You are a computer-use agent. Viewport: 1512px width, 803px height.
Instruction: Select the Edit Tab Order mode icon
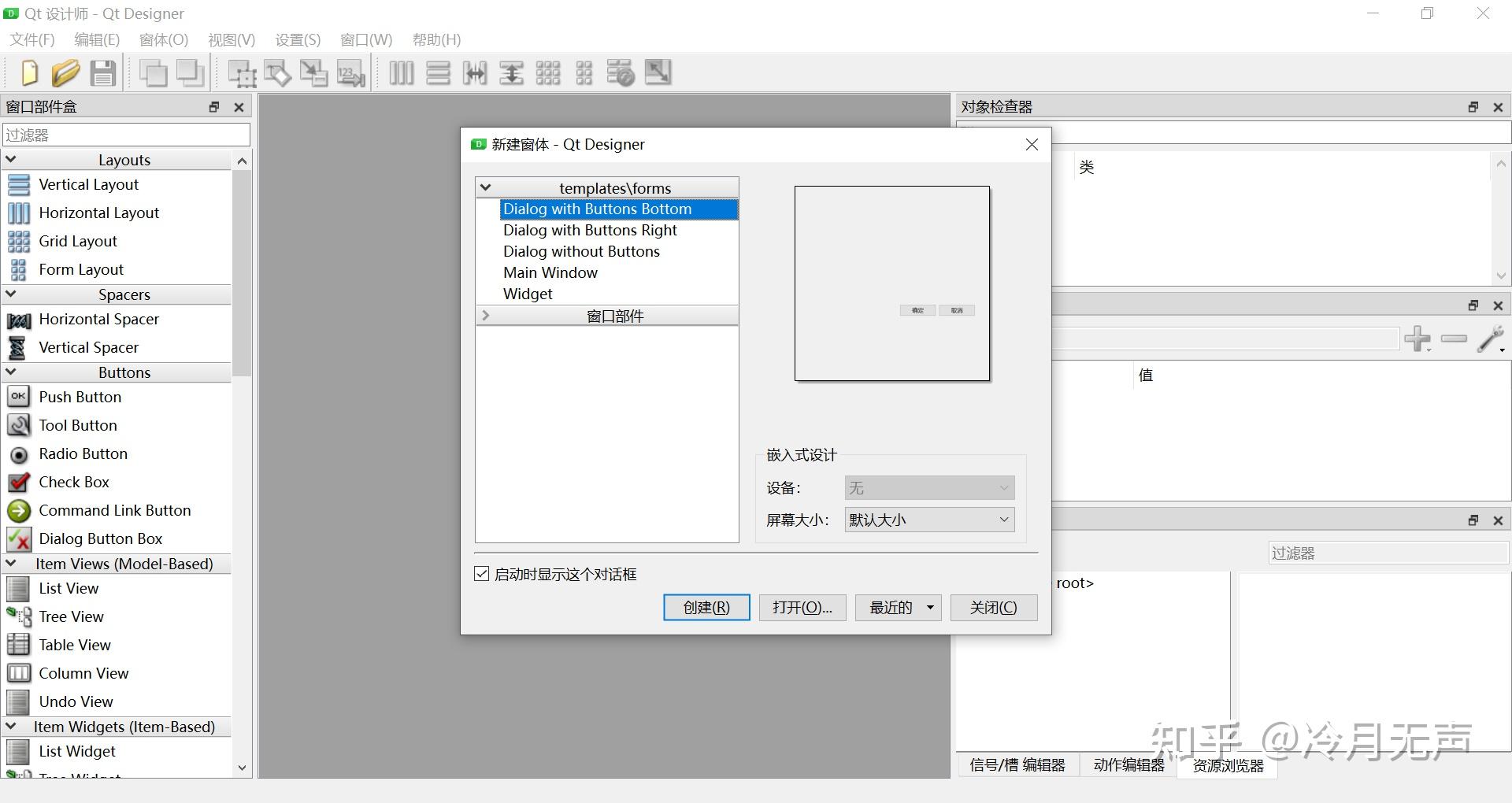350,72
